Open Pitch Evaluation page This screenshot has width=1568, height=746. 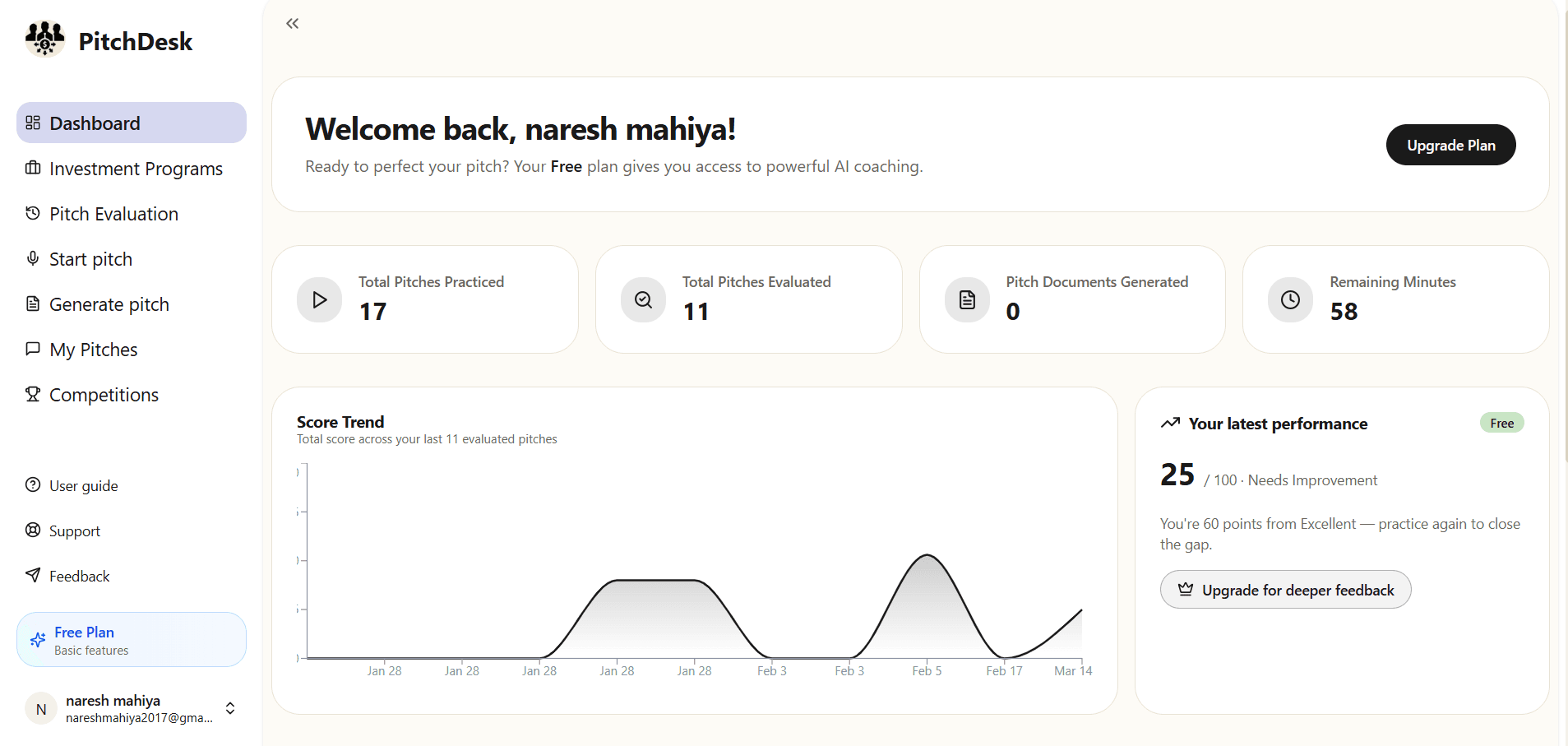[132, 213]
